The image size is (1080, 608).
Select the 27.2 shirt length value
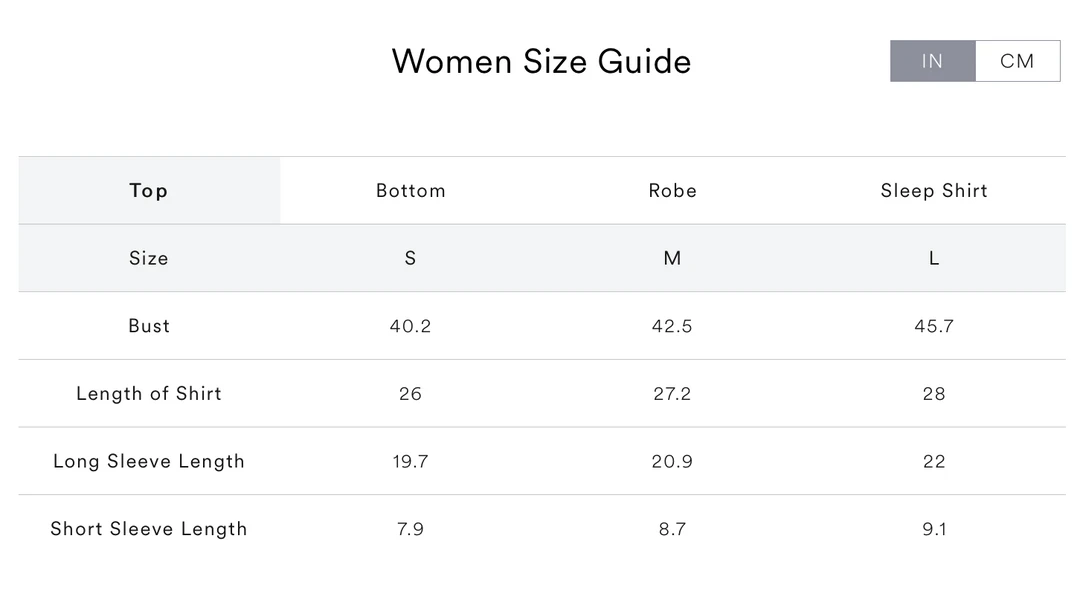672,394
